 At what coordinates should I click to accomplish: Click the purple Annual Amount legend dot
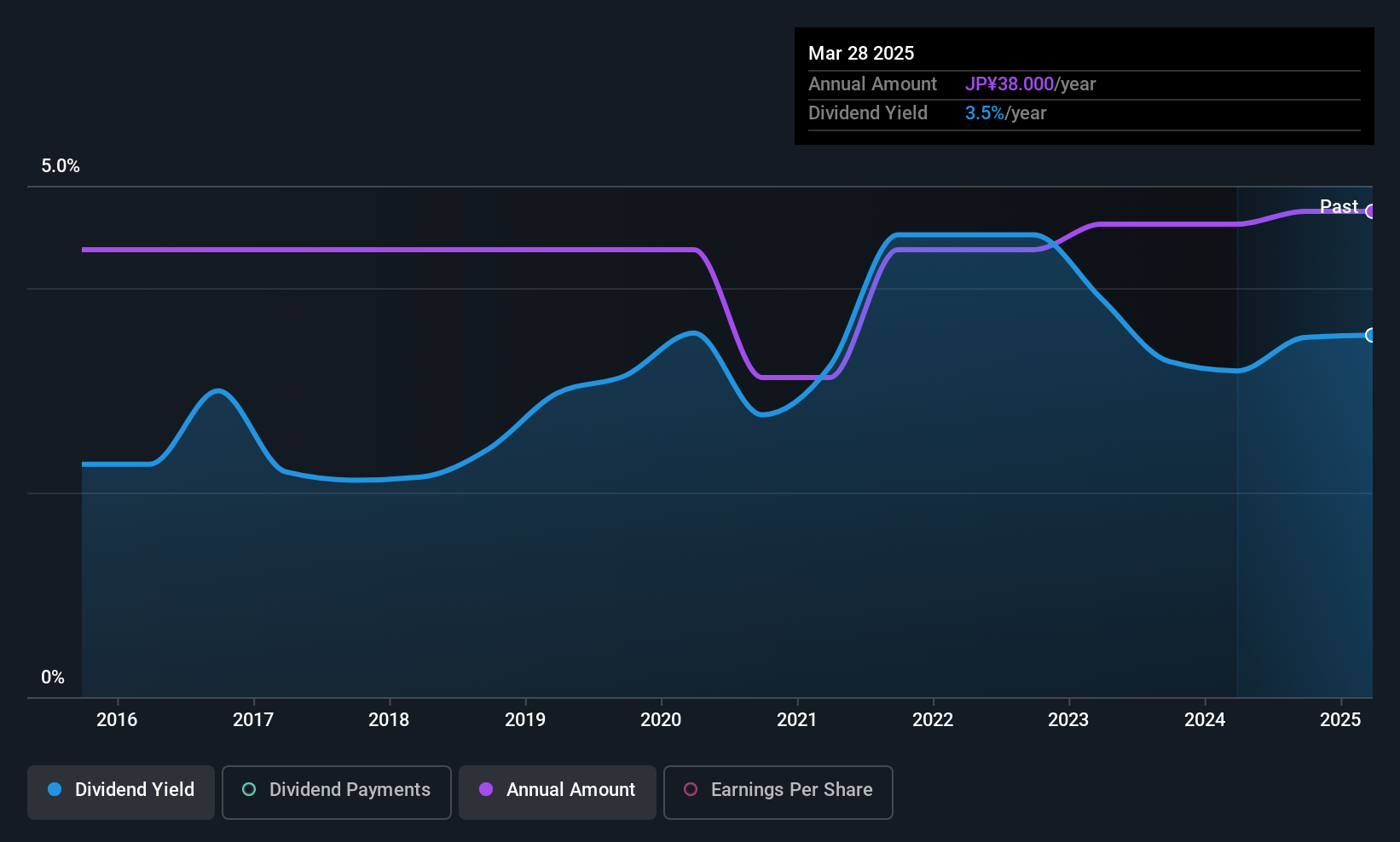486,789
